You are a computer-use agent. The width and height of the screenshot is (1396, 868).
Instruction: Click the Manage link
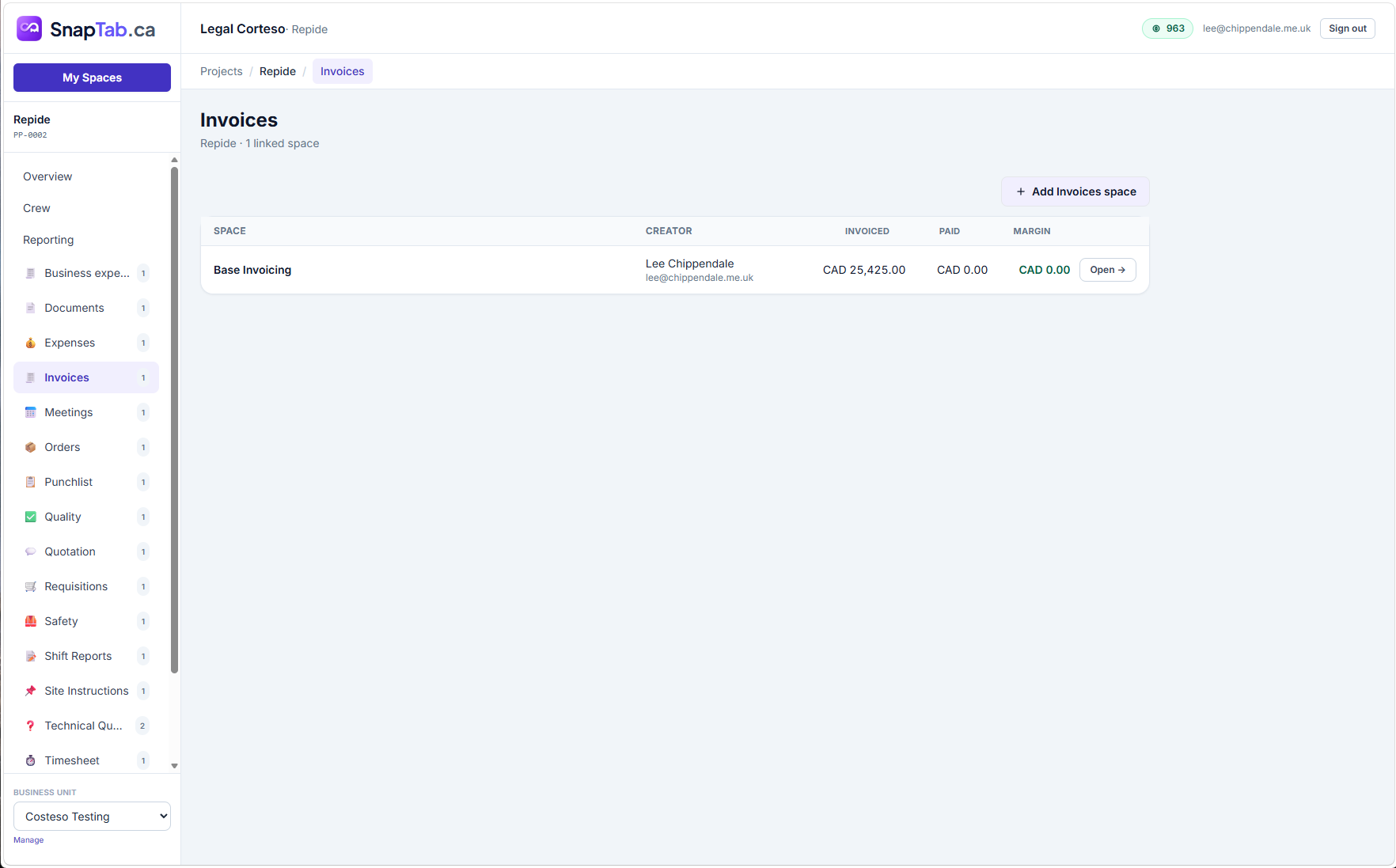pos(28,840)
